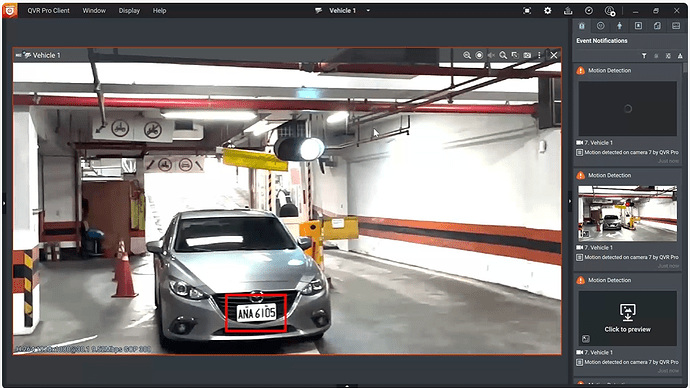Viewport: 690px width, 388px height.
Task: Toggle the alert icon in notifications toolbar
Action: [x=680, y=56]
